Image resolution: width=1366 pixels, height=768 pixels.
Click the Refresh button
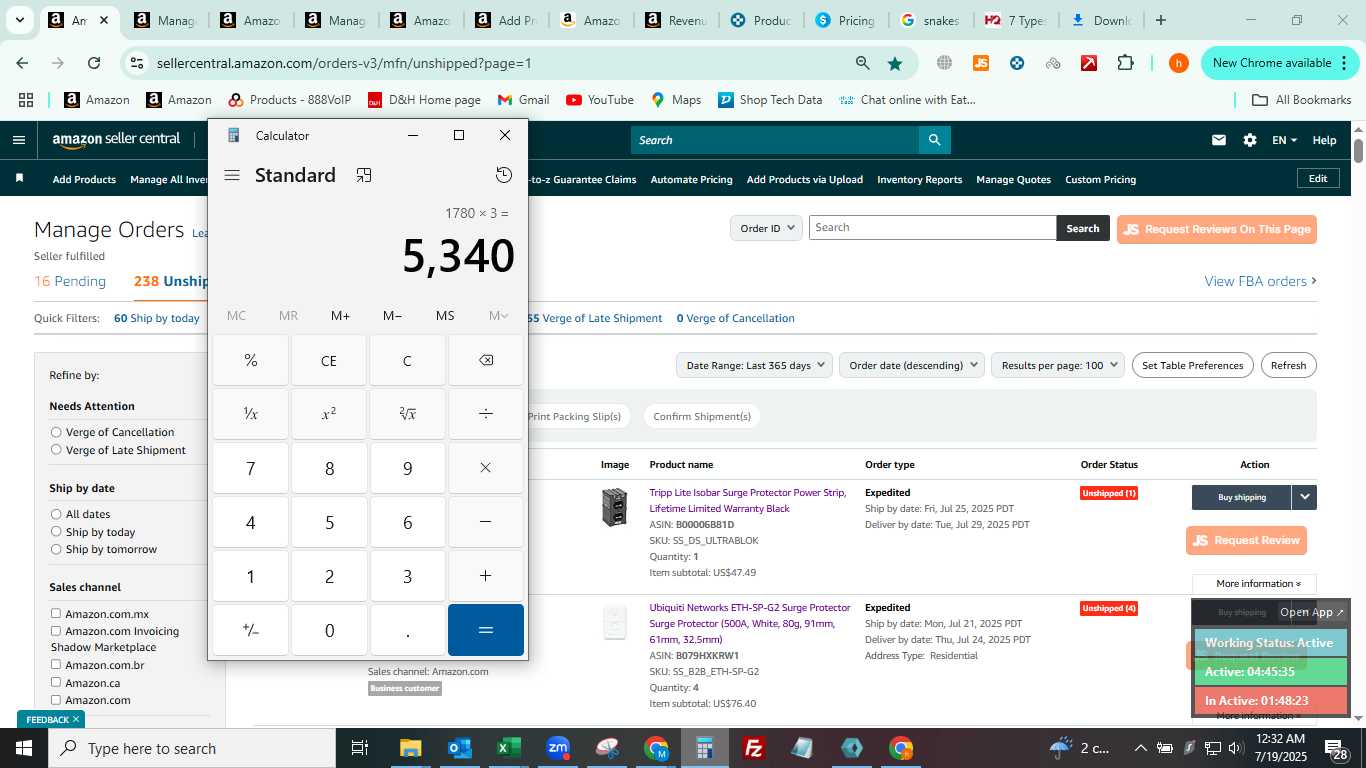click(1288, 365)
